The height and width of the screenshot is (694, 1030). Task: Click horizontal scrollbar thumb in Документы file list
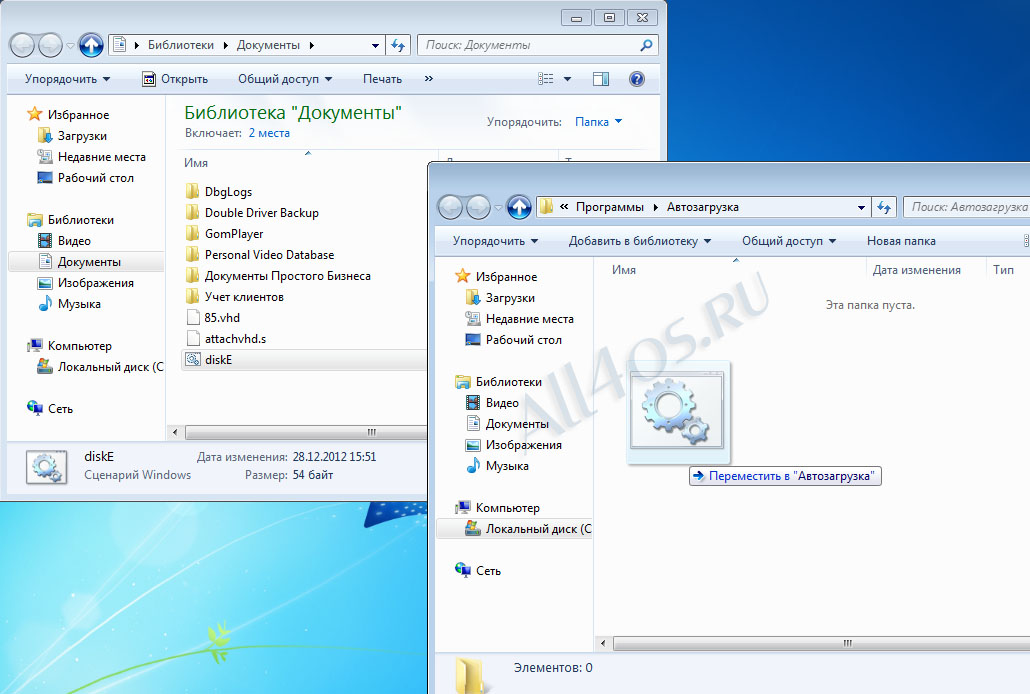pos(307,432)
